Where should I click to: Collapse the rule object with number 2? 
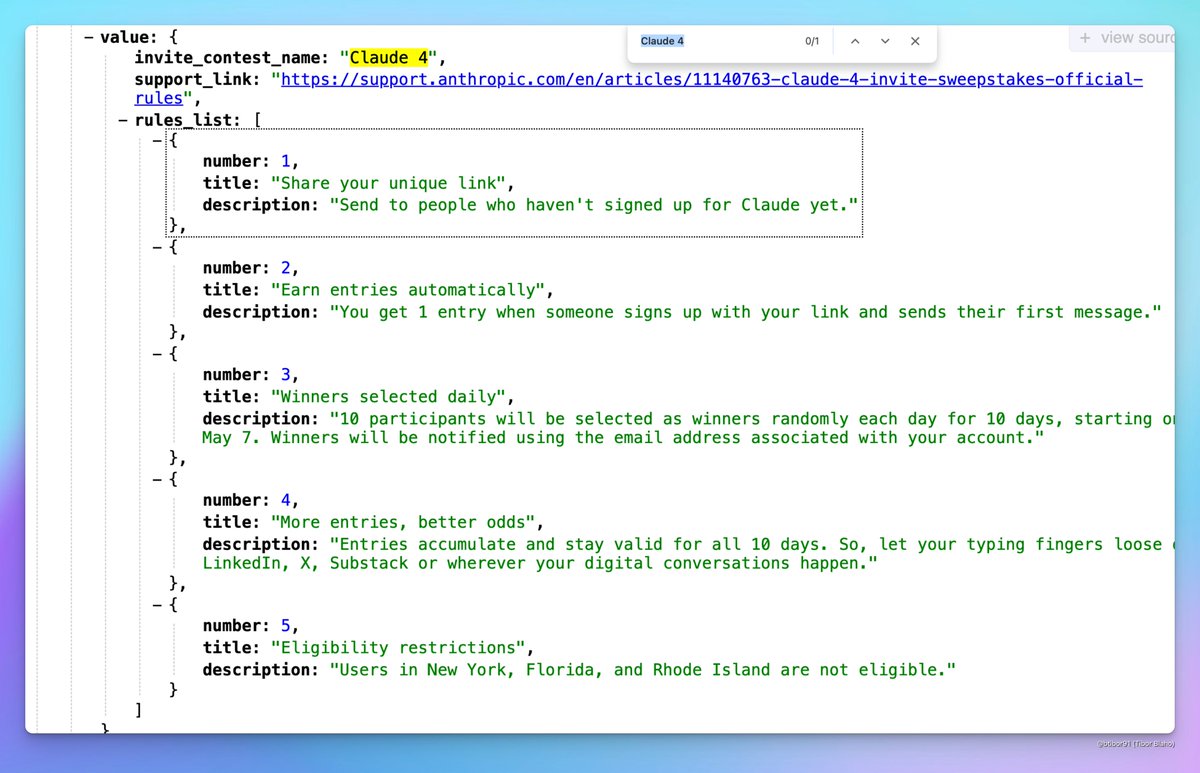(157, 246)
